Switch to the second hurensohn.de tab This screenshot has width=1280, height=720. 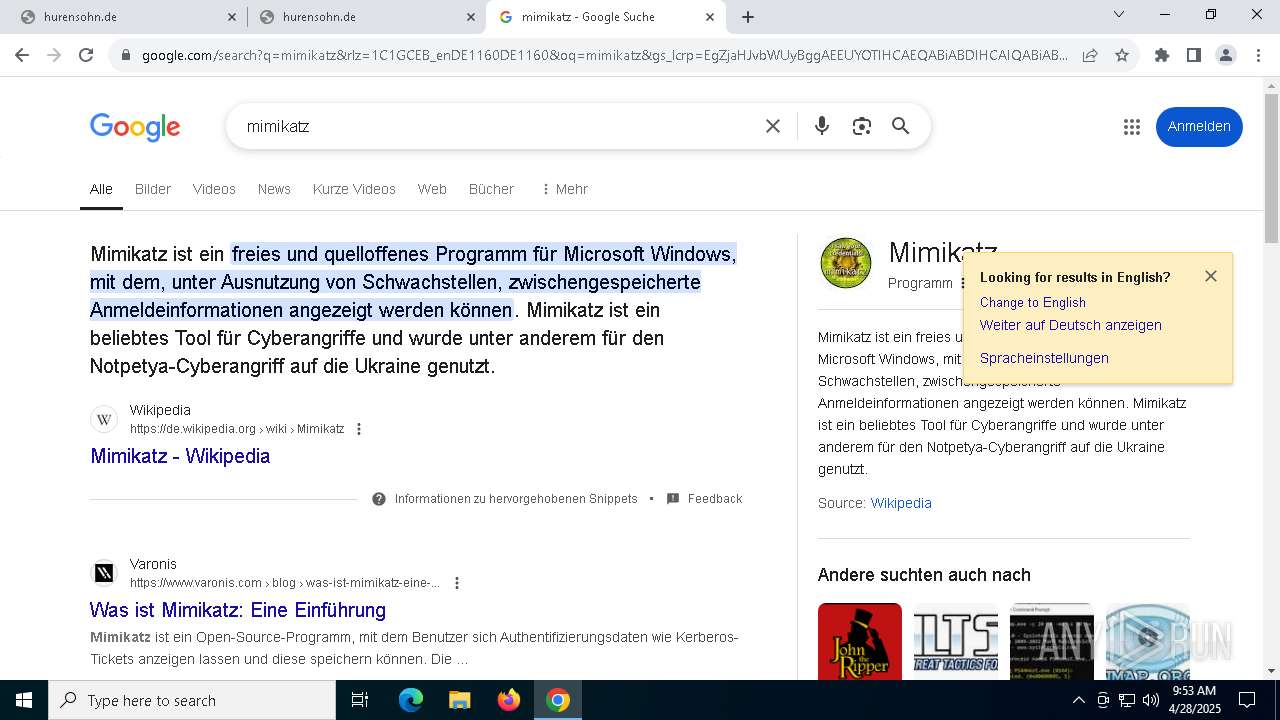coord(364,17)
